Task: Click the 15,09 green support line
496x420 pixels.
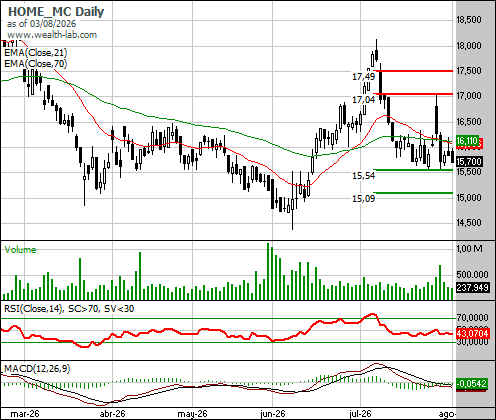Action: point(413,193)
